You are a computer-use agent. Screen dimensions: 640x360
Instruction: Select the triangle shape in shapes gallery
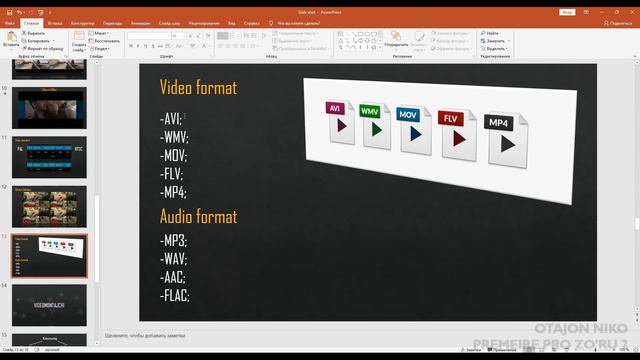[x=340, y=41]
